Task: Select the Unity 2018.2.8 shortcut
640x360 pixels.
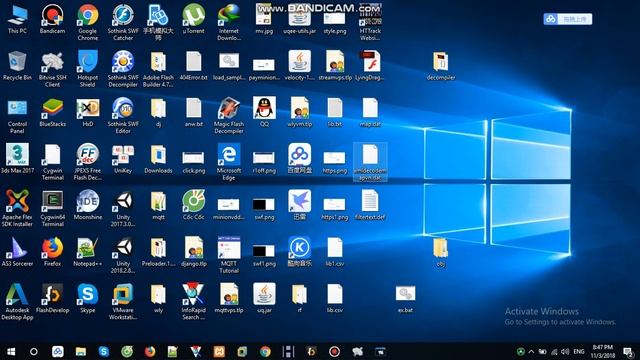Action: [123, 255]
